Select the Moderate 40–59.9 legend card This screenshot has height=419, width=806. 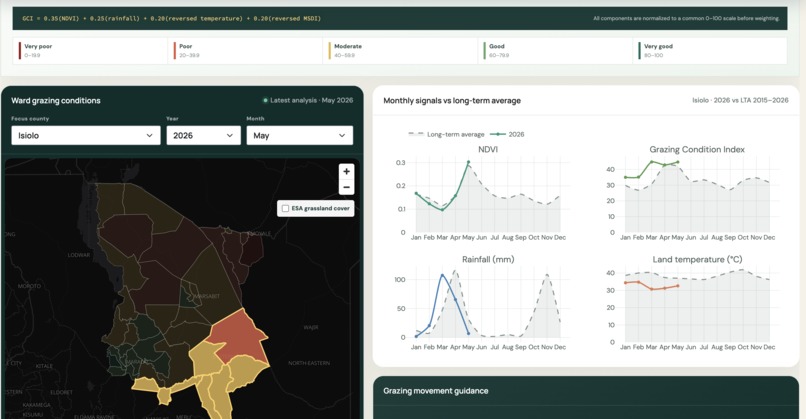(400, 50)
